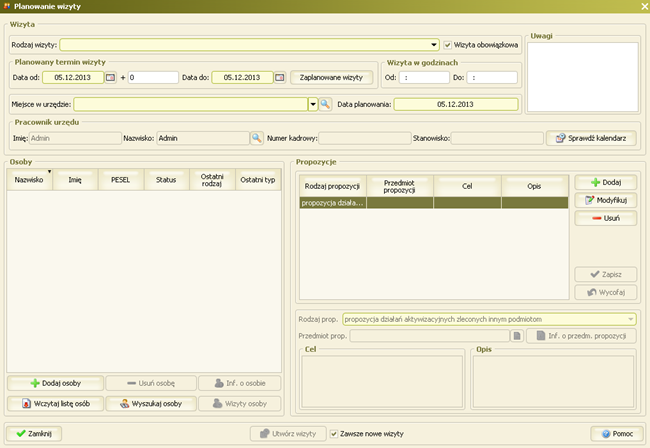Click the Opis column header in Propozycje

pyautogui.click(x=534, y=186)
